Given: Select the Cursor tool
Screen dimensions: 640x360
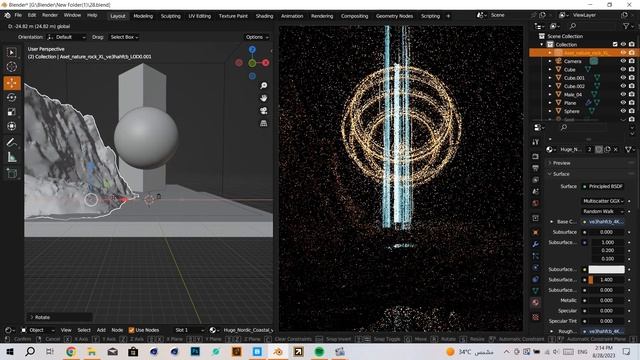Looking at the screenshot, I should point(12,67).
